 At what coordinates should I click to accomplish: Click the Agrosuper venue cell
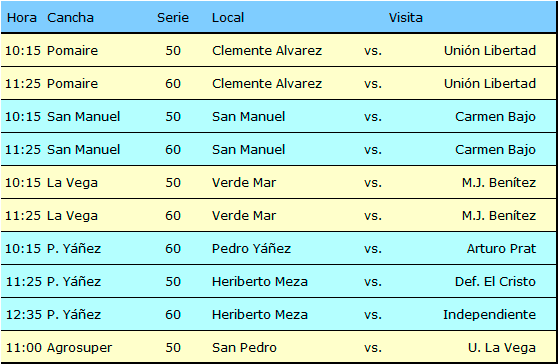click(79, 348)
